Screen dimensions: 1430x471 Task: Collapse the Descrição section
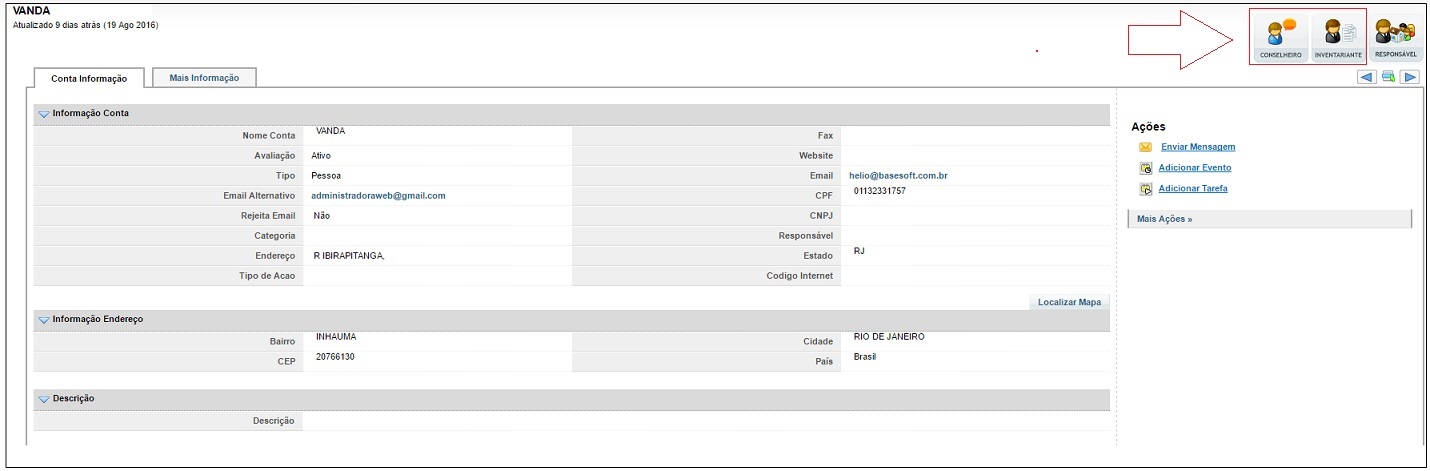44,399
